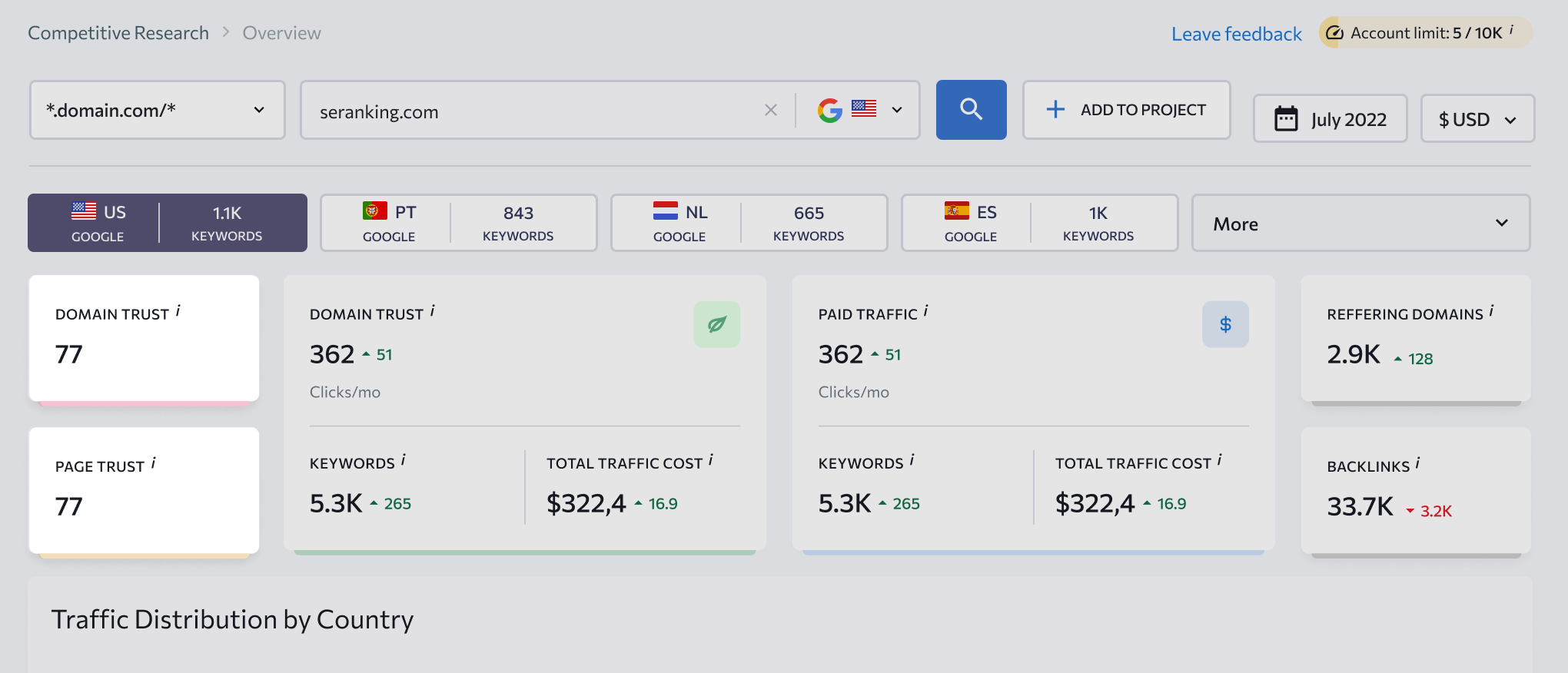Select the ES Google 1K keywords tab
Image resolution: width=1568 pixels, height=673 pixels.
[1039, 223]
